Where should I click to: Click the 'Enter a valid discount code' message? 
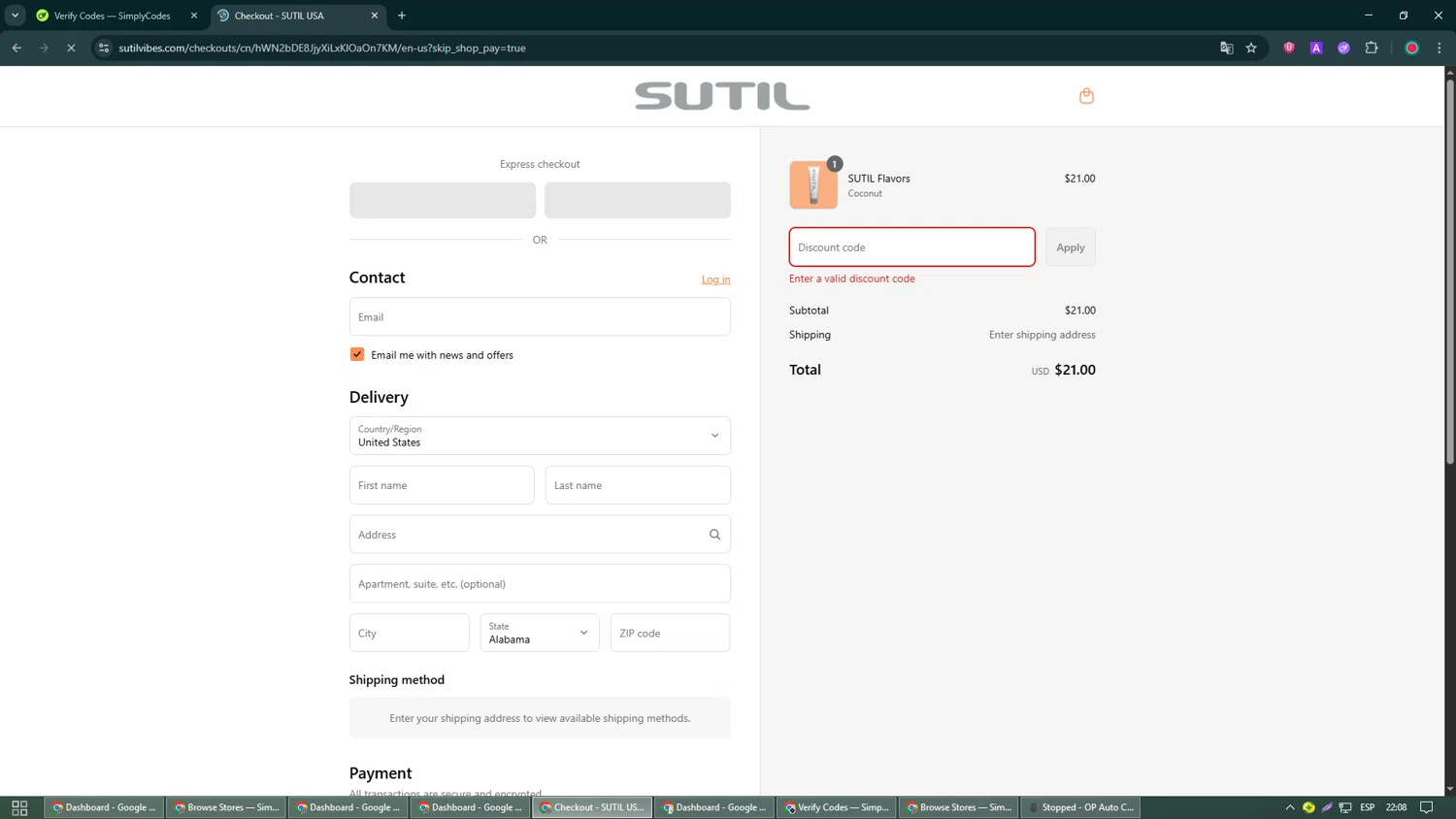pyautogui.click(x=852, y=278)
